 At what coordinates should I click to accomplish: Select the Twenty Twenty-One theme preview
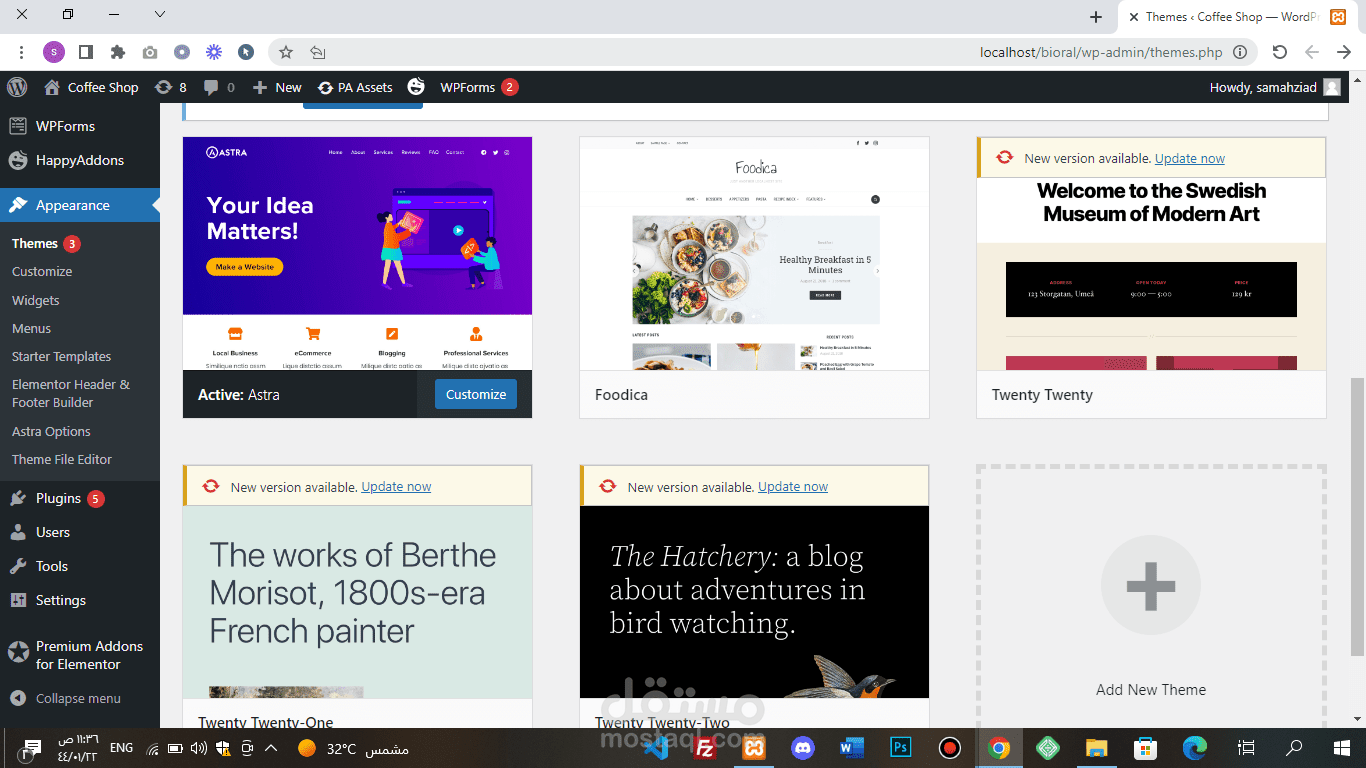point(357,602)
